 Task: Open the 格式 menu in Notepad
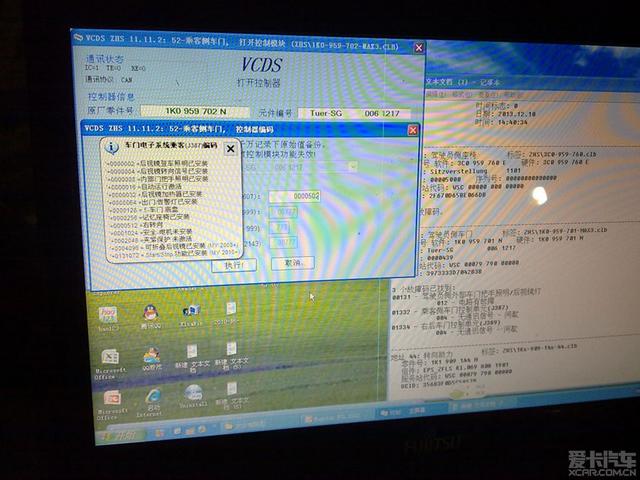click(461, 94)
